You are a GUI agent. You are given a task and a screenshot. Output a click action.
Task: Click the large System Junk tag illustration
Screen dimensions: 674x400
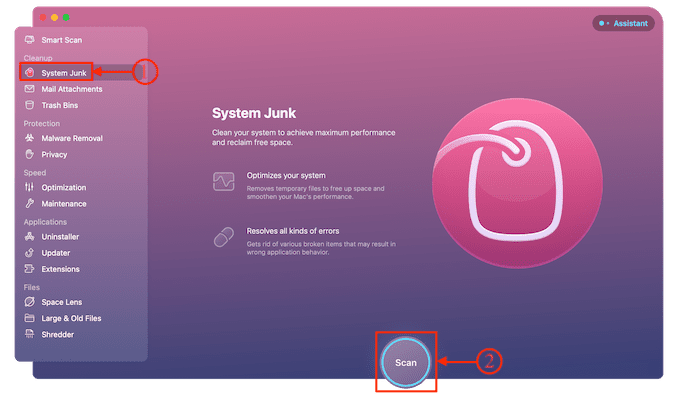click(517, 183)
